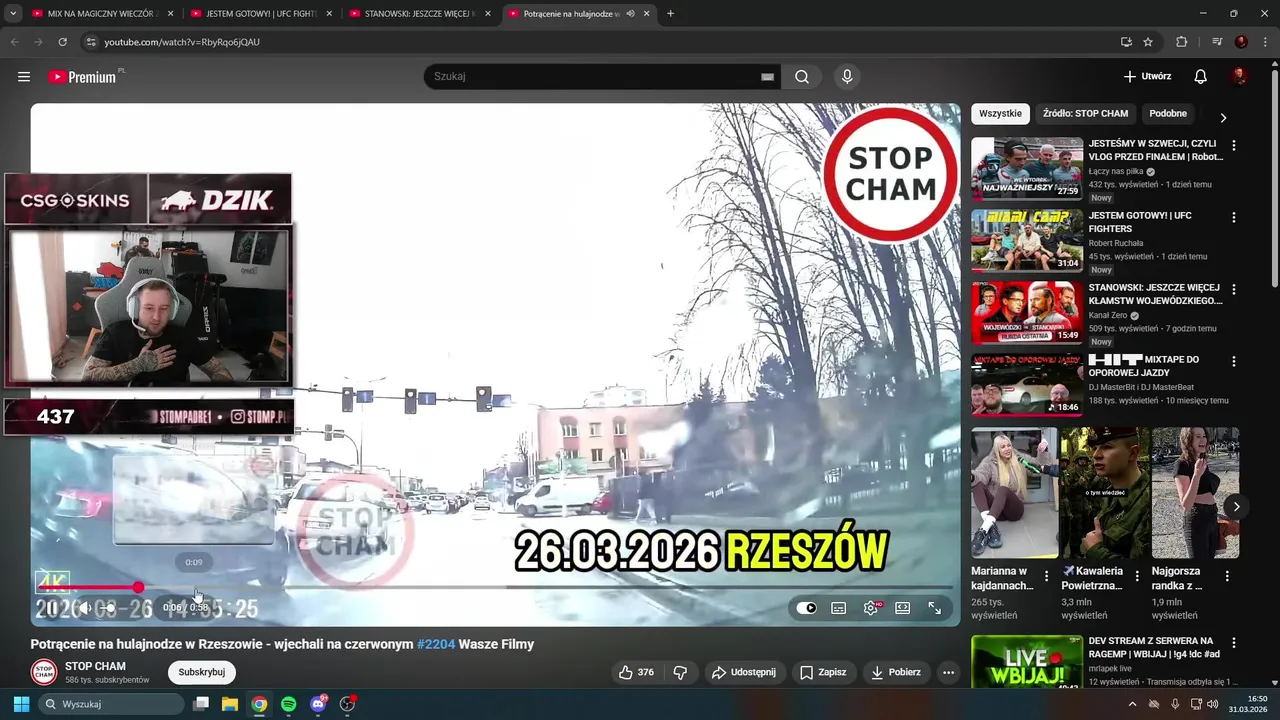Open the YouTube account avatar menu
The height and width of the screenshot is (720, 1280).
[1239, 77]
